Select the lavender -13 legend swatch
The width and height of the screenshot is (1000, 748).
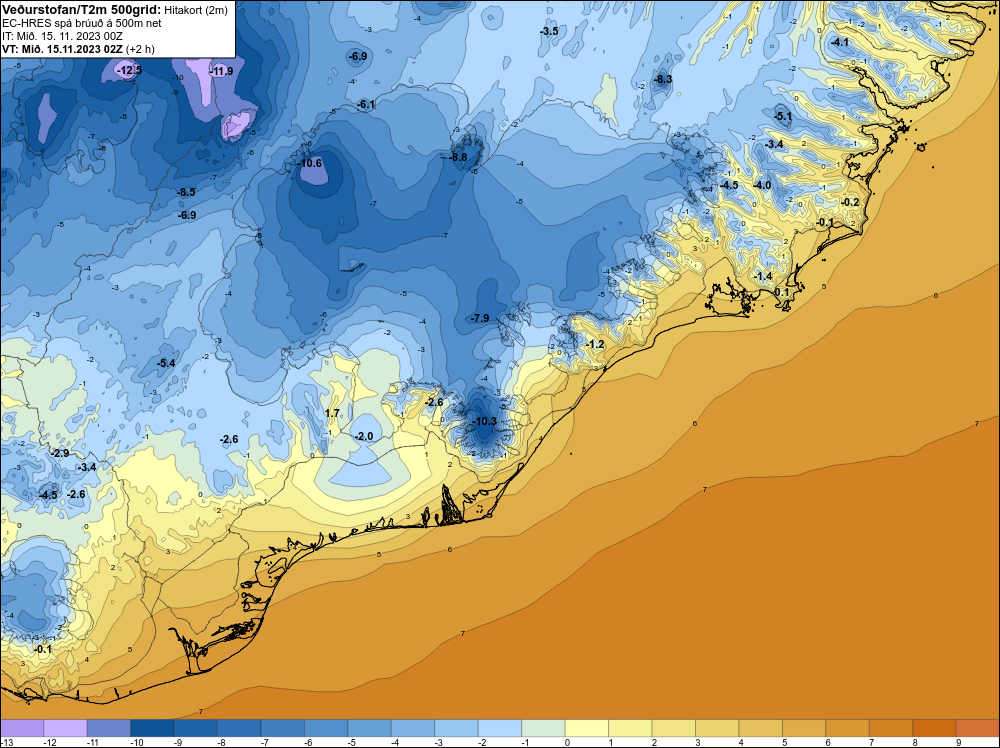click(x=22, y=728)
